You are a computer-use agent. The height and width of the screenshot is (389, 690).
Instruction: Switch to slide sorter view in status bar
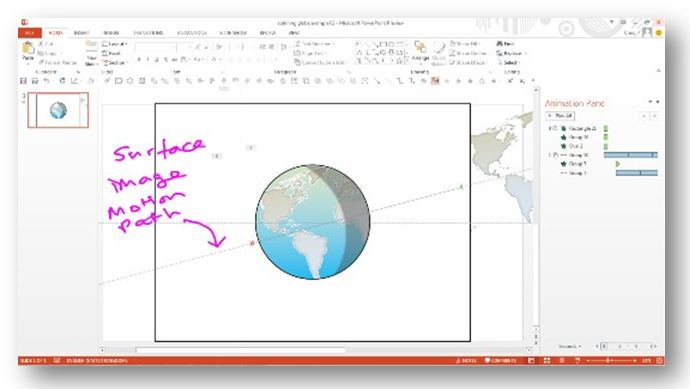pyautogui.click(x=547, y=360)
